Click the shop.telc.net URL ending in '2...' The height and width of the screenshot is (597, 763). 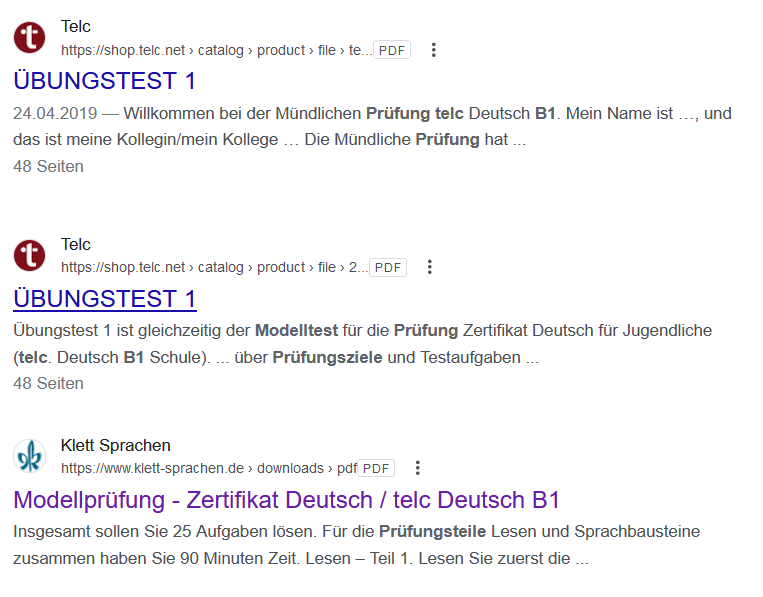click(x=215, y=267)
